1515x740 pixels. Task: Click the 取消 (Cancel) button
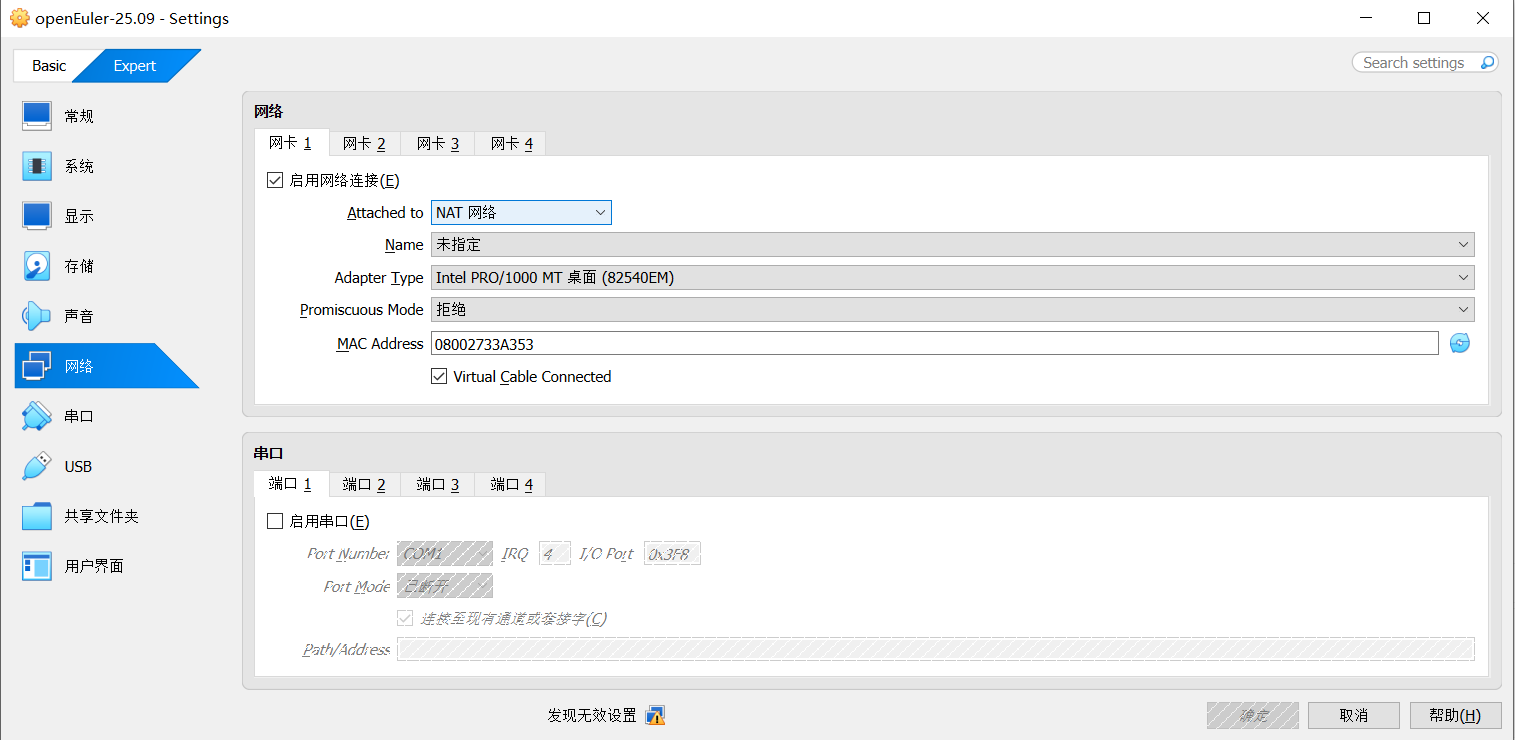pyautogui.click(x=1353, y=715)
